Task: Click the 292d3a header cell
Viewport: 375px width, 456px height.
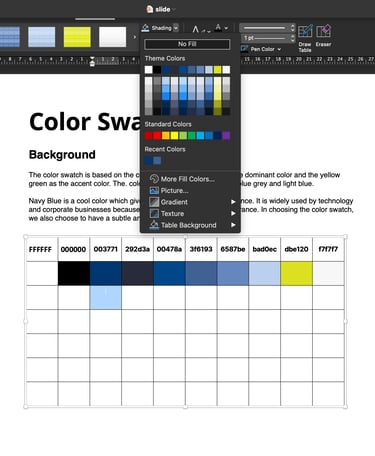Action: pos(137,249)
